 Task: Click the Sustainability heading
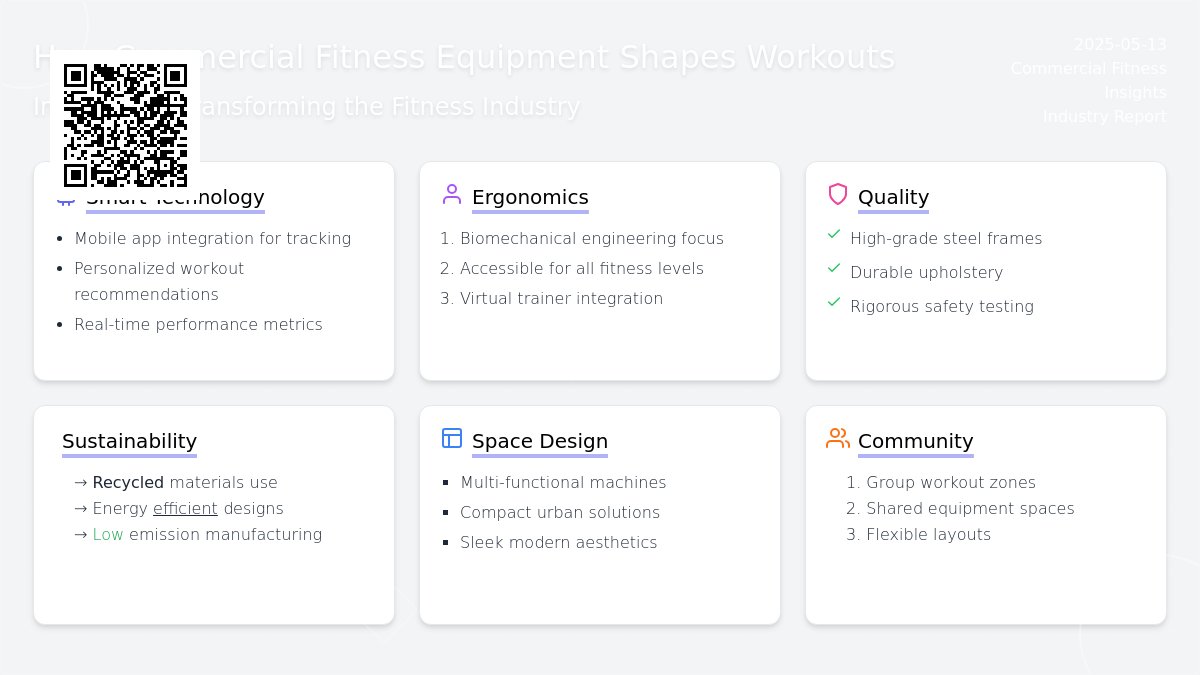coord(129,441)
